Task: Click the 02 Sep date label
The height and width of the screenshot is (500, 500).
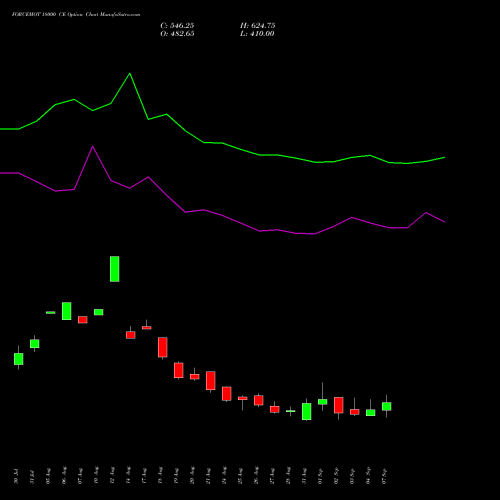Action: (x=336, y=476)
